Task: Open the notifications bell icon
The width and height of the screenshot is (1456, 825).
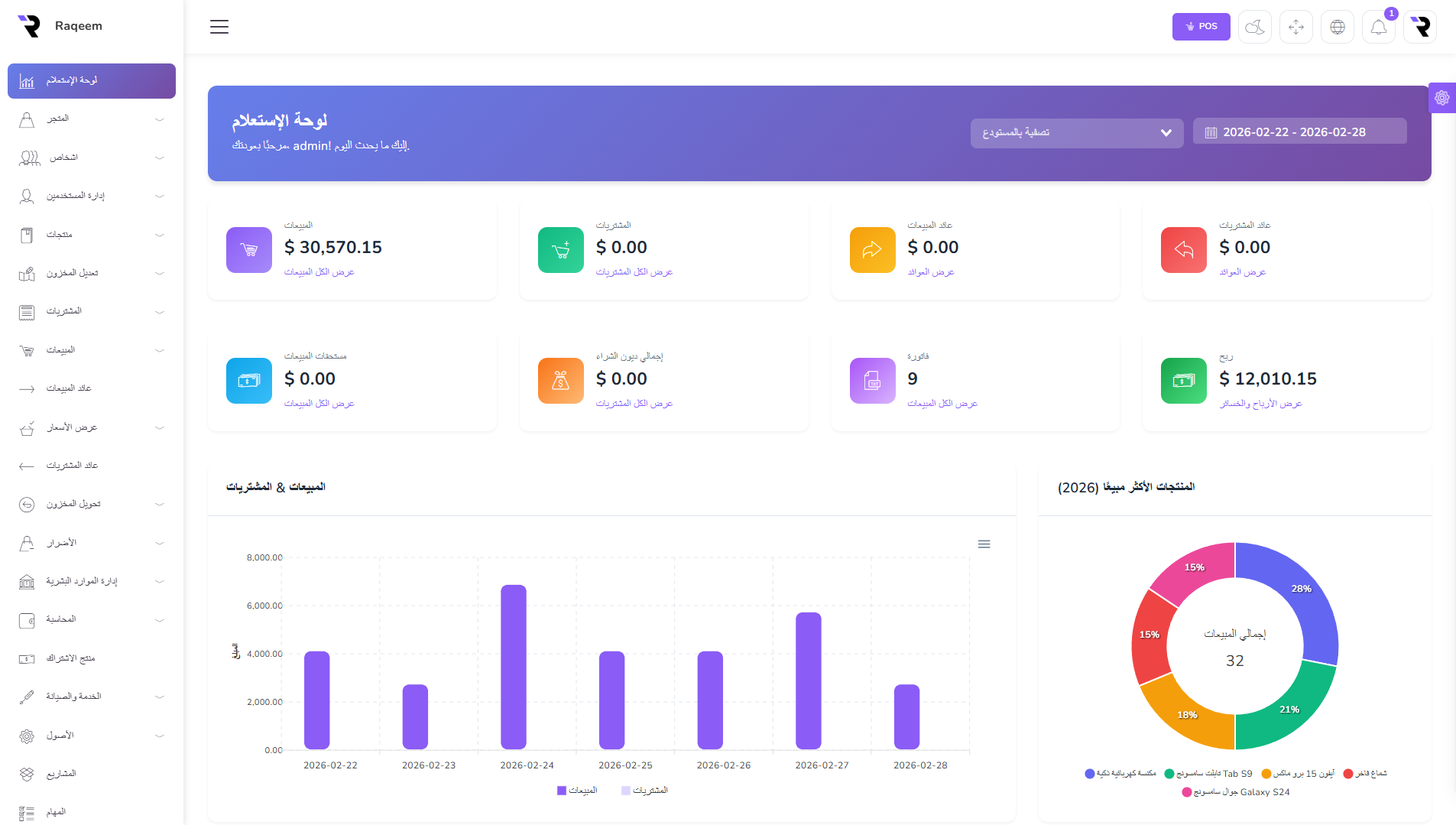Action: pos(1378,28)
